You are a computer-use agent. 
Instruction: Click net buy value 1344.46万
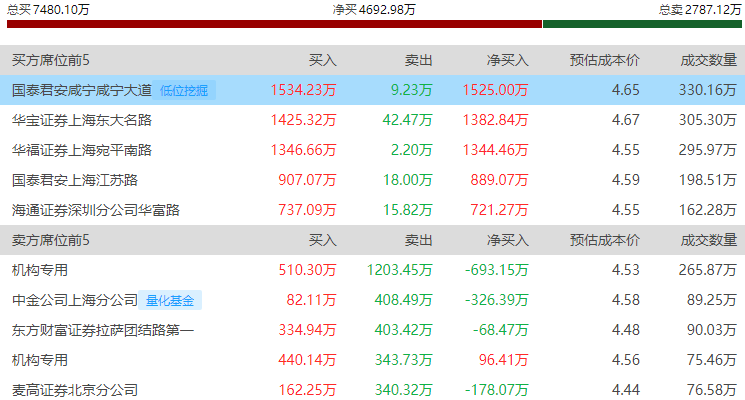496,150
